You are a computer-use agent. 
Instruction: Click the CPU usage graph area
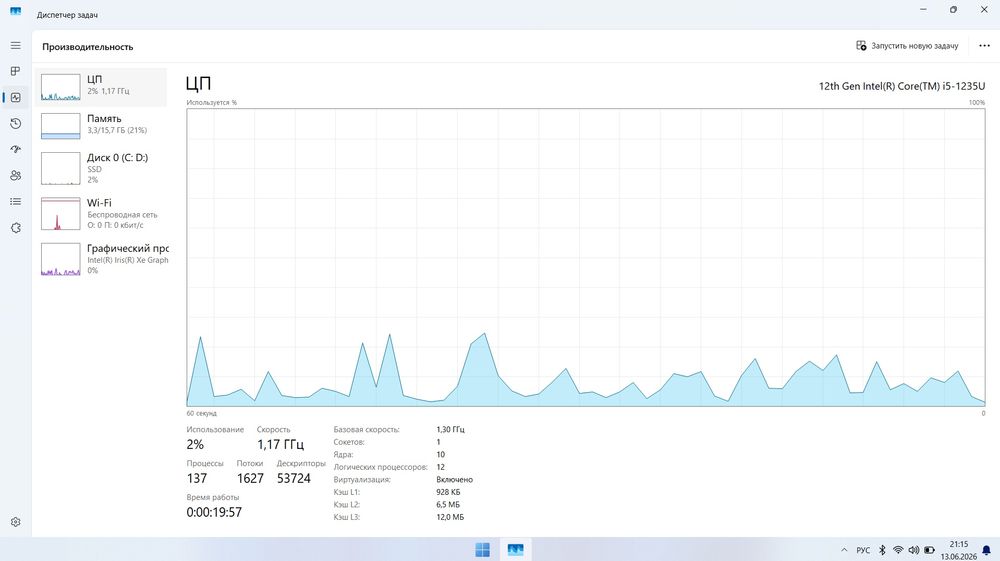[585, 257]
